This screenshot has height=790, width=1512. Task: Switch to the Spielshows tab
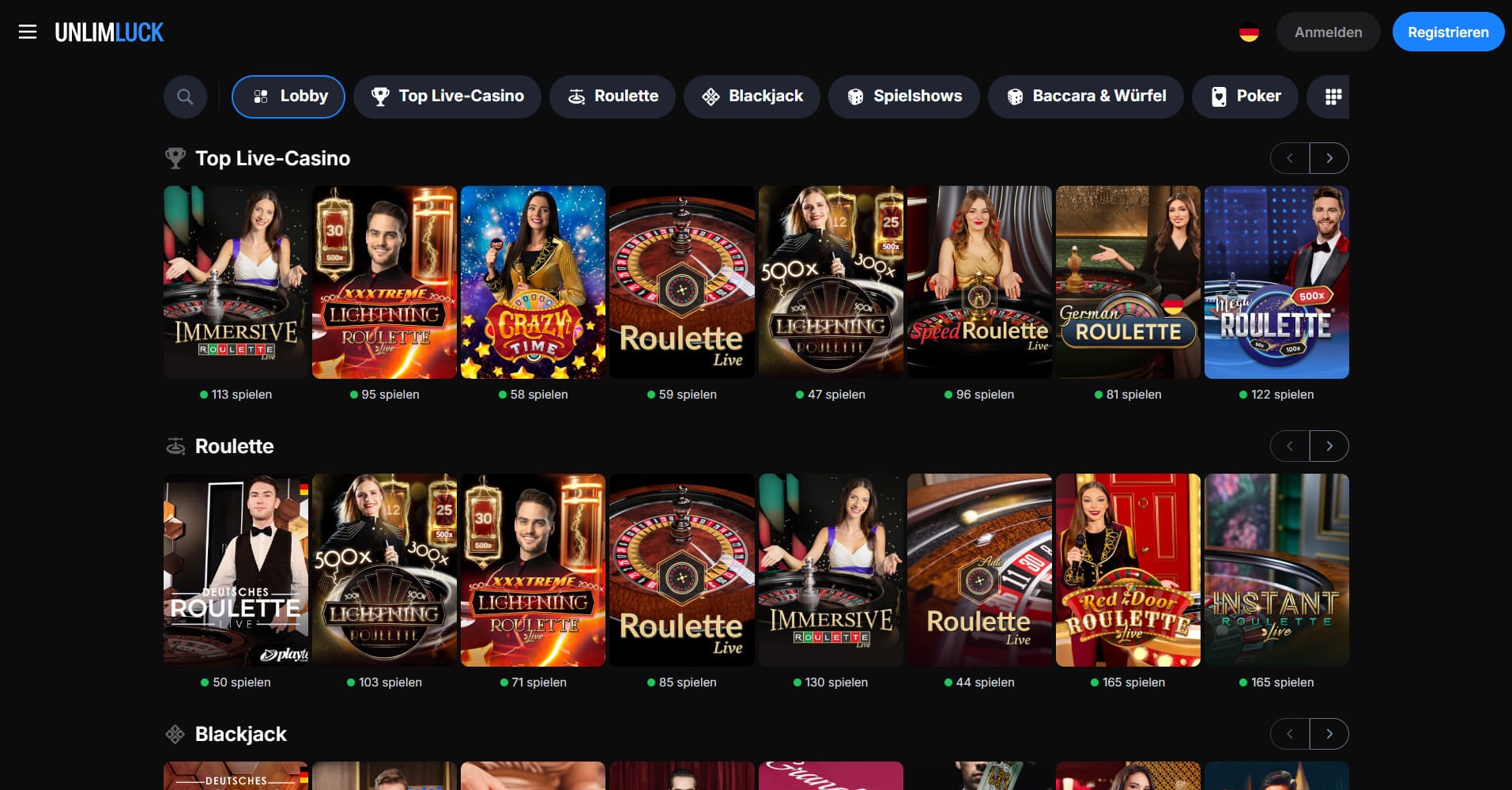(x=903, y=96)
